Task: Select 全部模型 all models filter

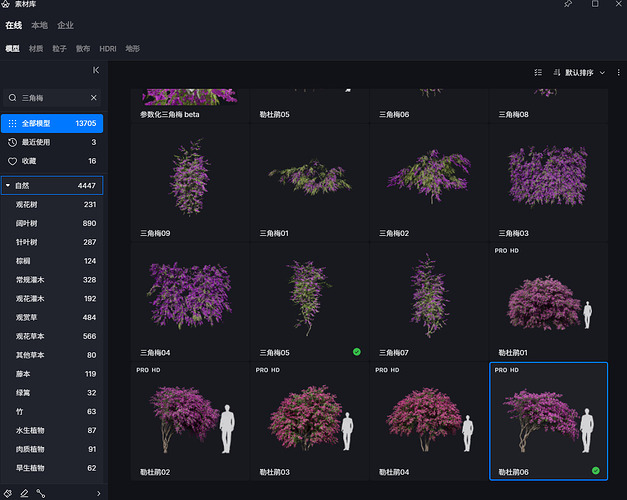Action: pos(51,123)
